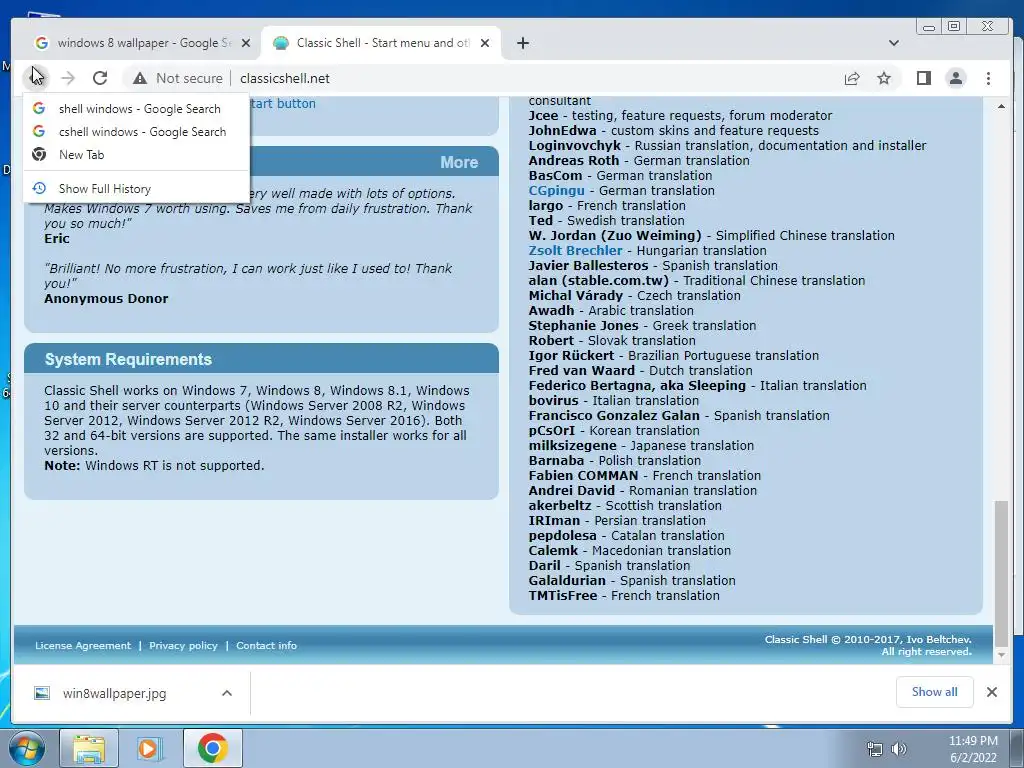Launch Windows Media Player from taskbar

coord(149,748)
